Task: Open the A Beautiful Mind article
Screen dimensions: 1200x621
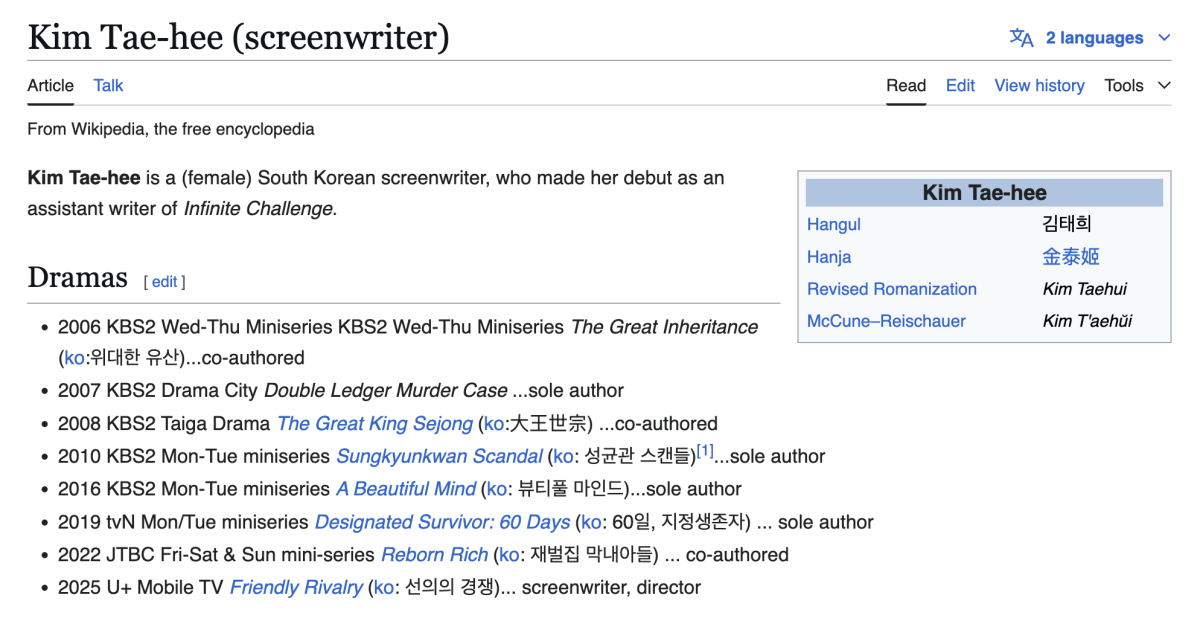Action: coord(406,489)
